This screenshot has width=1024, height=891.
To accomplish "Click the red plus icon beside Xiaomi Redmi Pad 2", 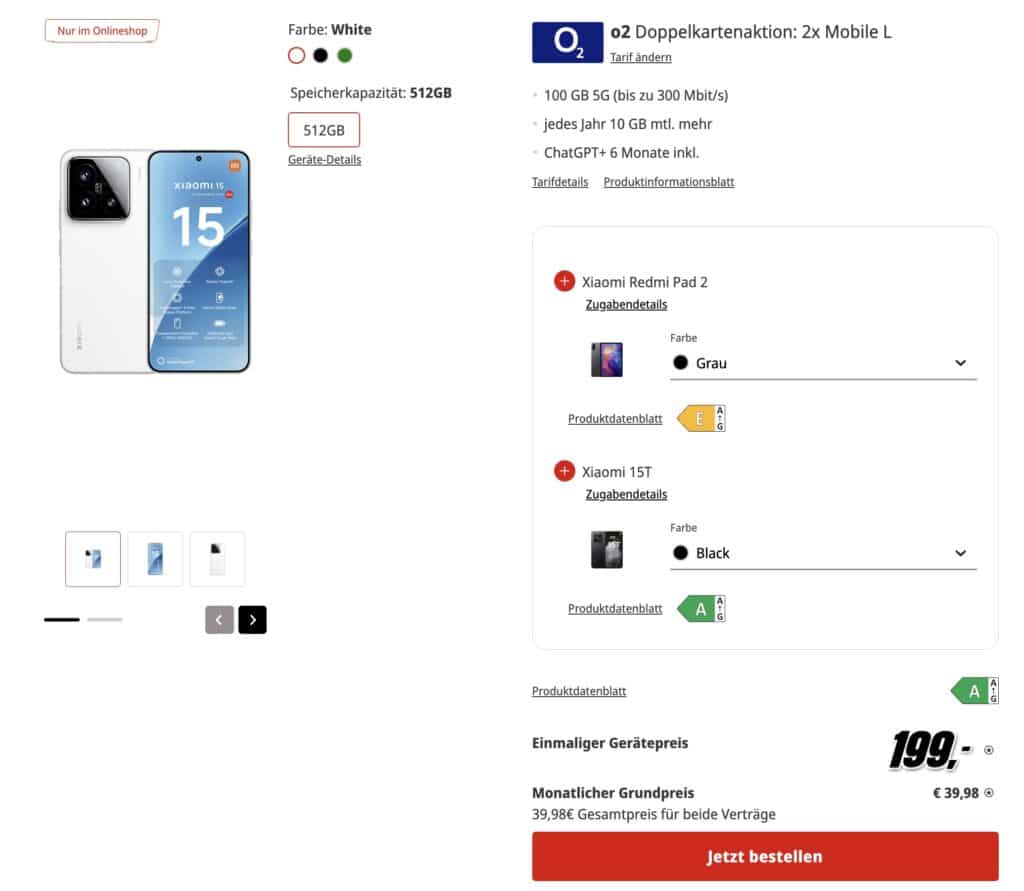I will [x=564, y=281].
